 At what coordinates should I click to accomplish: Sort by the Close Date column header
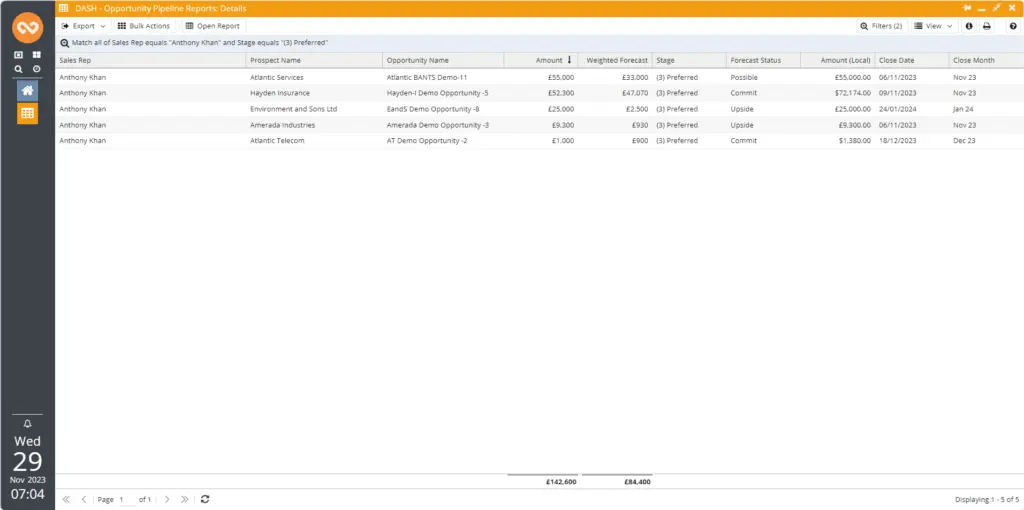pos(912,60)
